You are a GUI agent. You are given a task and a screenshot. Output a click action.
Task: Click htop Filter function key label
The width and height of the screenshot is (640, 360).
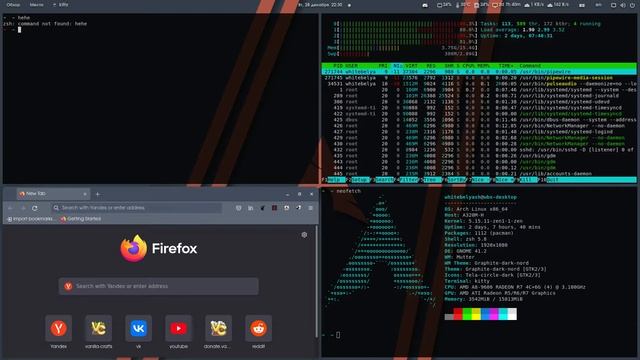(409, 180)
